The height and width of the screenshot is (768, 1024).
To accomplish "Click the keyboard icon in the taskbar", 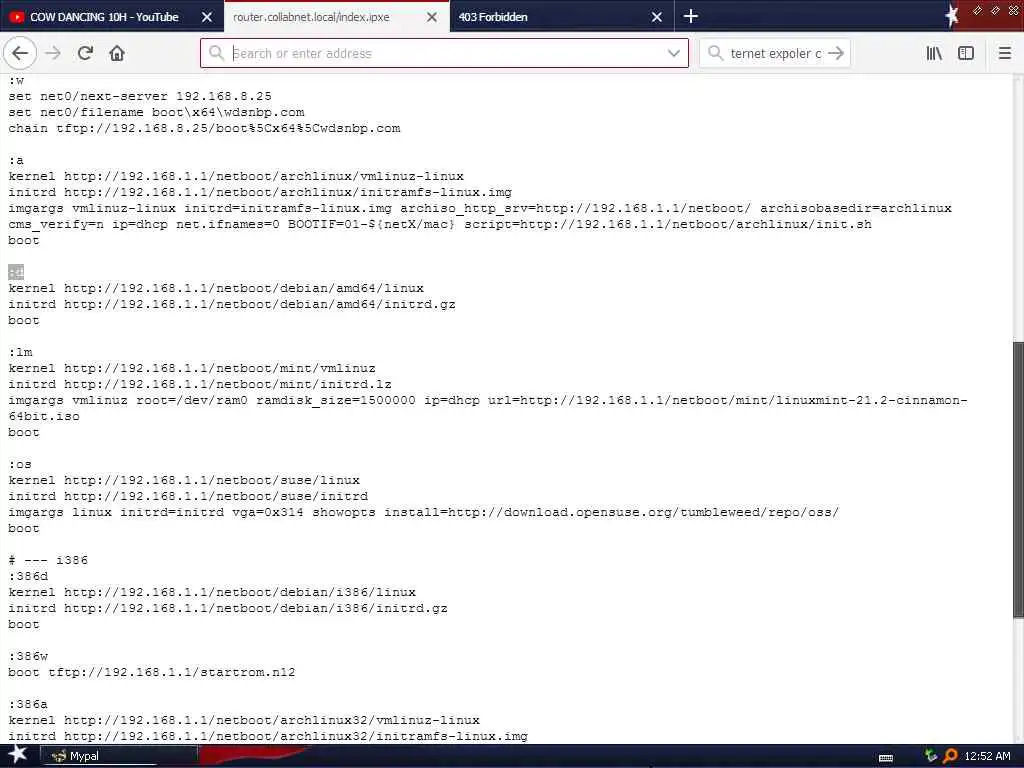I will pos(886,758).
